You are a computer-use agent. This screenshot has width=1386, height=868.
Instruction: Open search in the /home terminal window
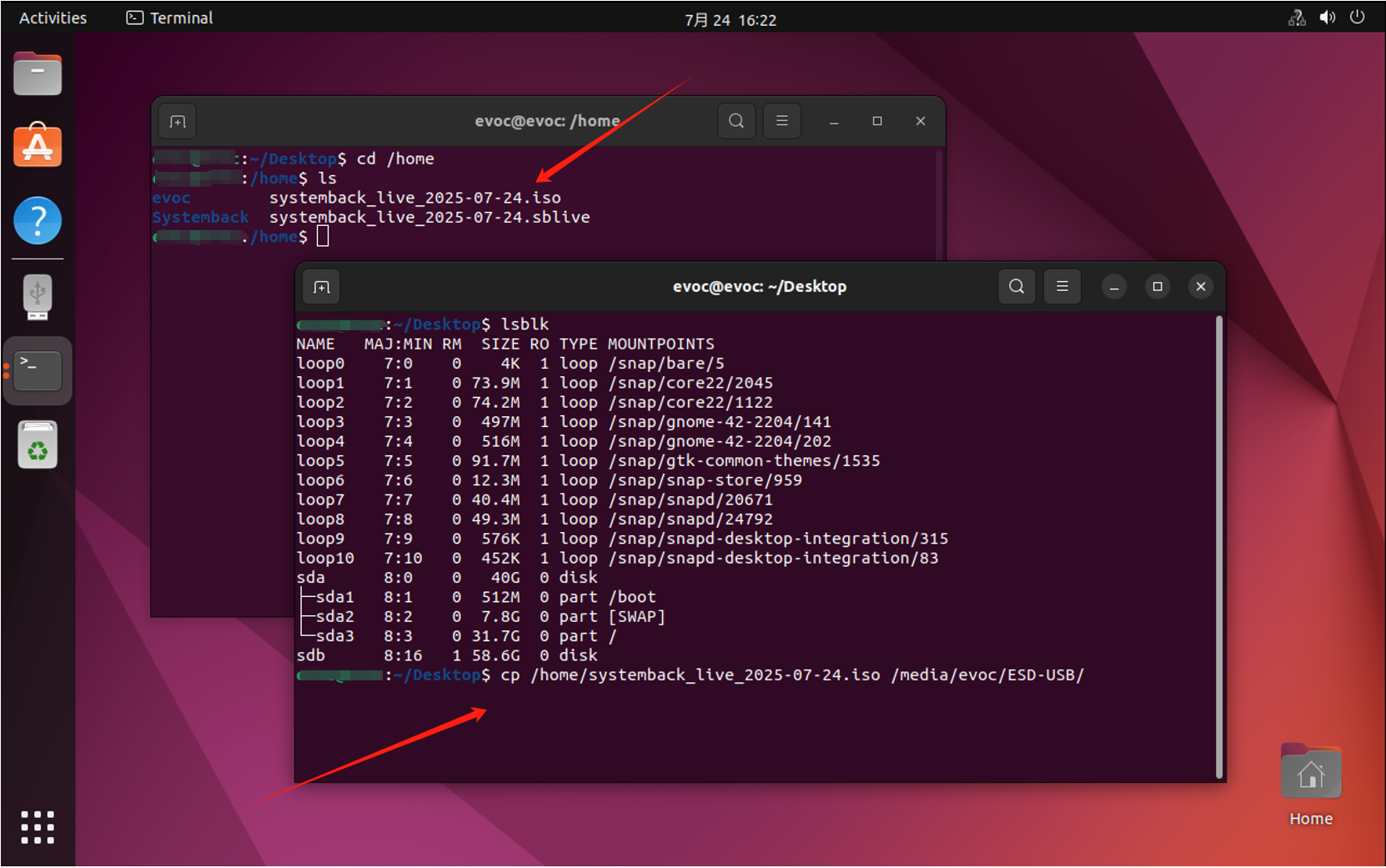736,121
